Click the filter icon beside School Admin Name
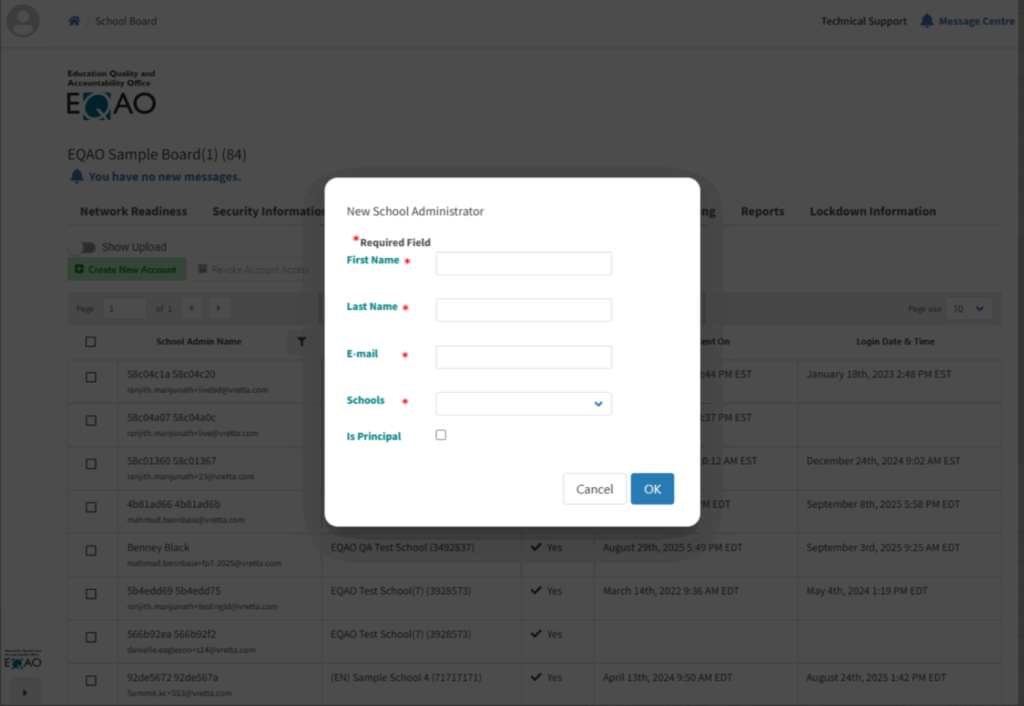This screenshot has height=706, width=1024. (x=301, y=342)
